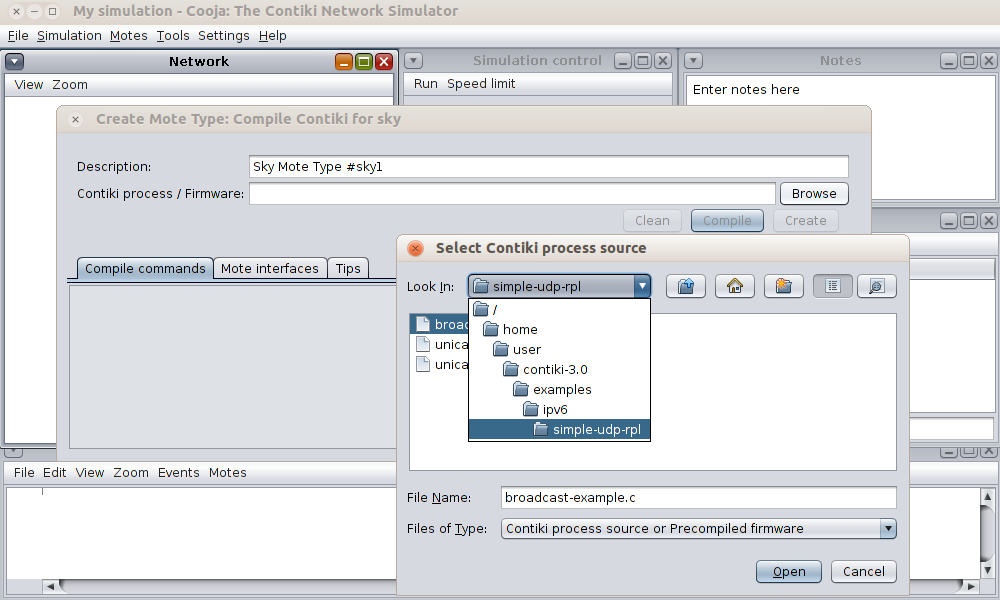Close the Network panel

pos(383,61)
